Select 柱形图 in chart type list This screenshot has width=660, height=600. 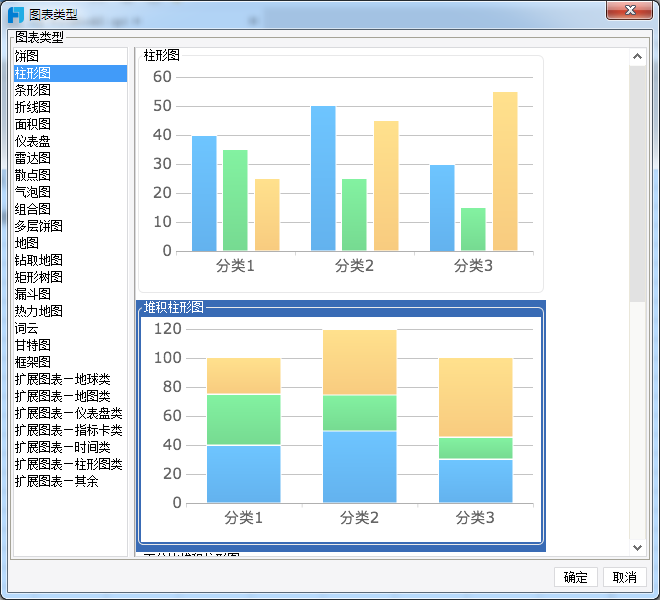coord(70,73)
